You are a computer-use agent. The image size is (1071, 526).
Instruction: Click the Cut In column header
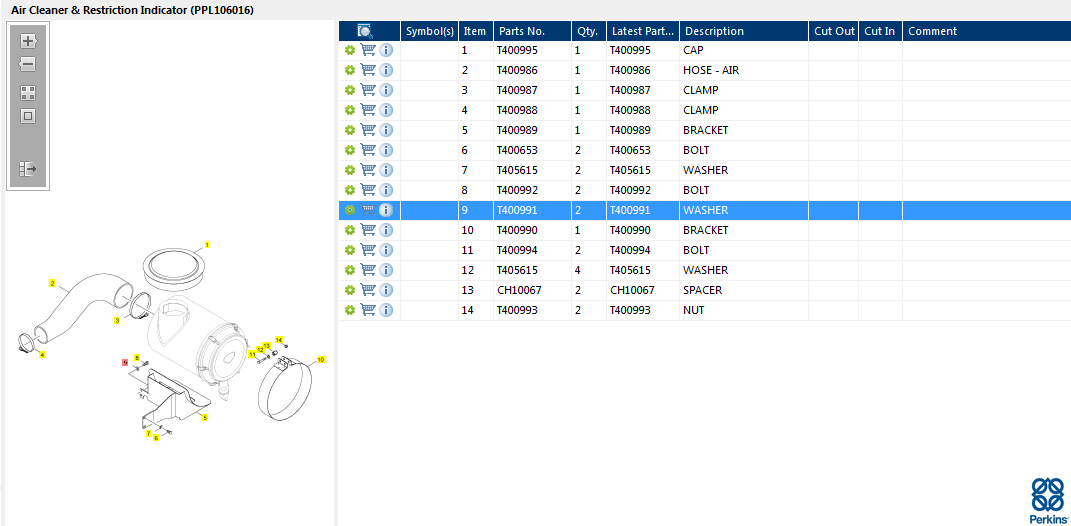point(880,31)
